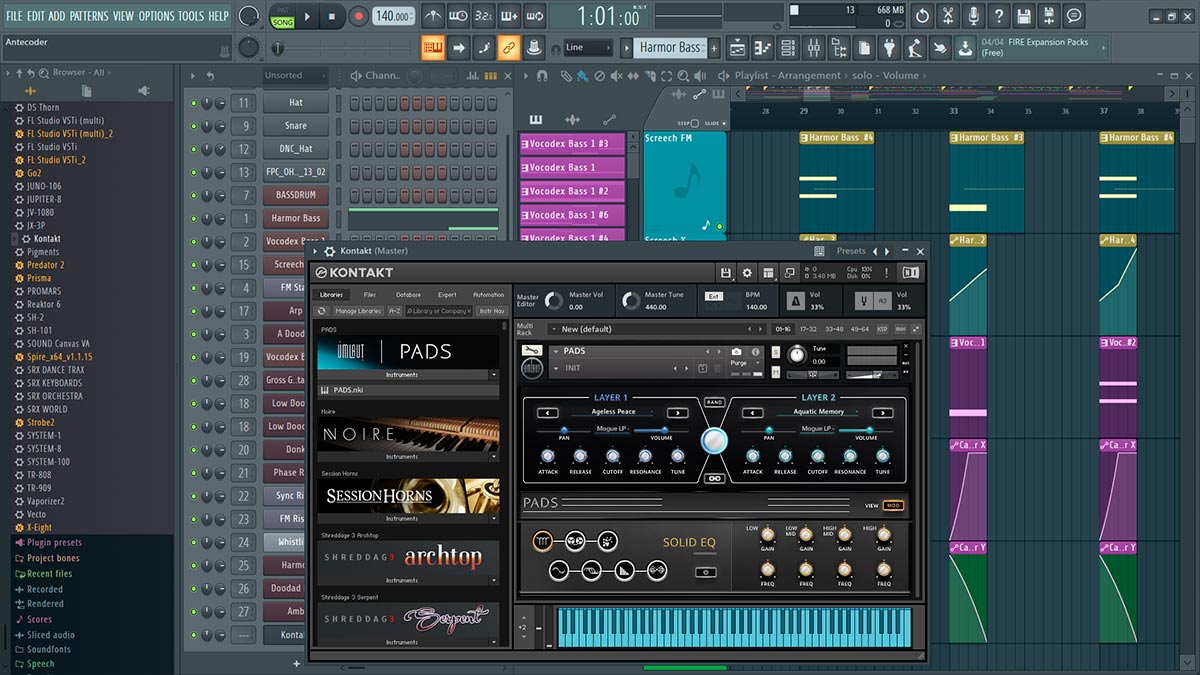The height and width of the screenshot is (675, 1200).
Task: Toggle the Kontakt instrument Mute M button
Action: pyautogui.click(x=777, y=371)
